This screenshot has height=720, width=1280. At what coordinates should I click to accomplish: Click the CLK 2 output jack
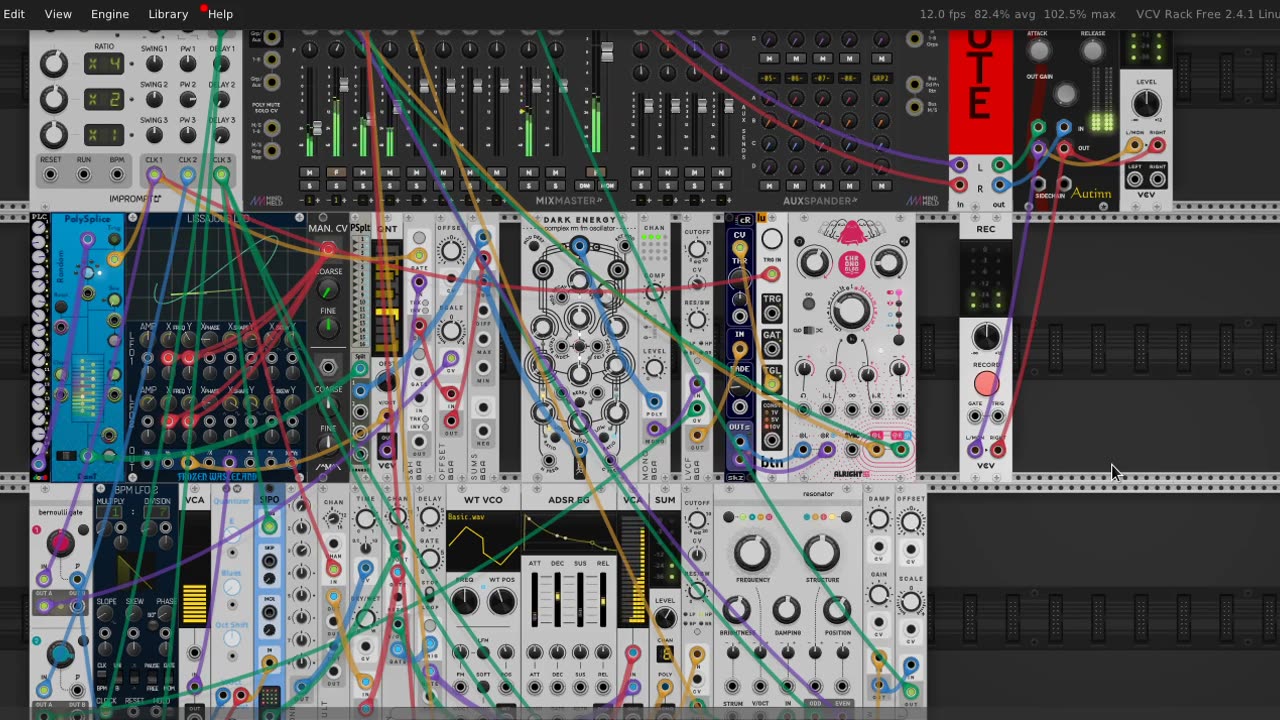(x=187, y=175)
